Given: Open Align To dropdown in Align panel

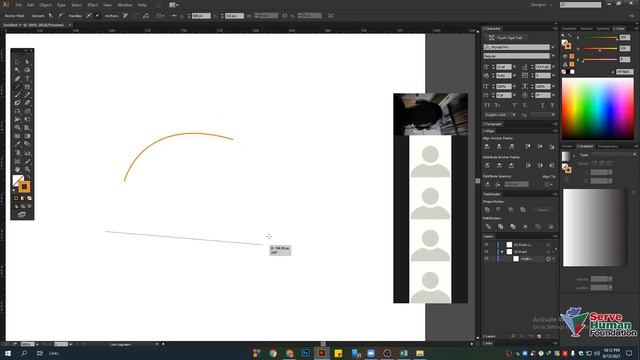Looking at the screenshot, I should click(548, 184).
